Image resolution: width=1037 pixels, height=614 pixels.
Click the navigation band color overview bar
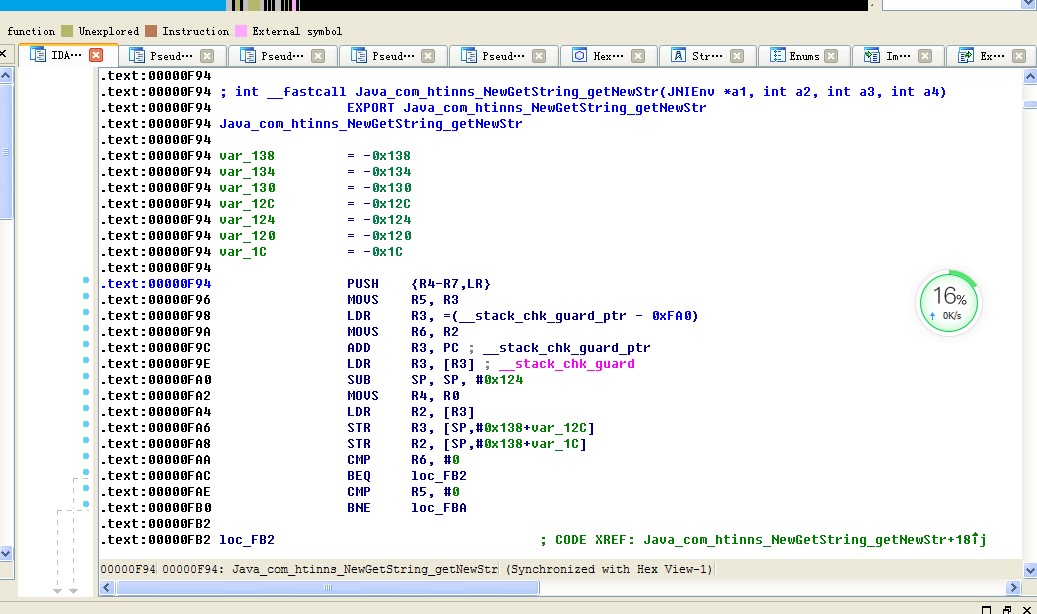pyautogui.click(x=434, y=5)
